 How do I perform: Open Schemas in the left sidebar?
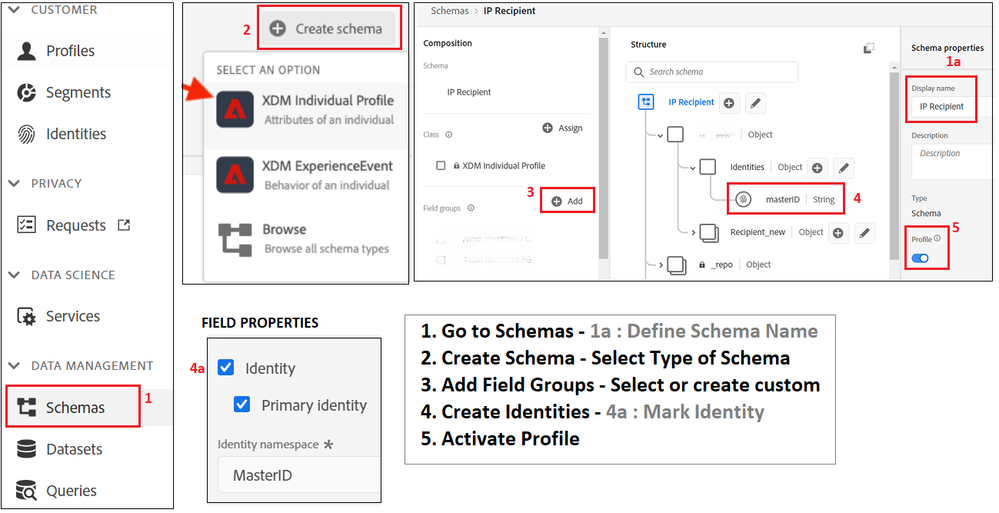tap(74, 407)
